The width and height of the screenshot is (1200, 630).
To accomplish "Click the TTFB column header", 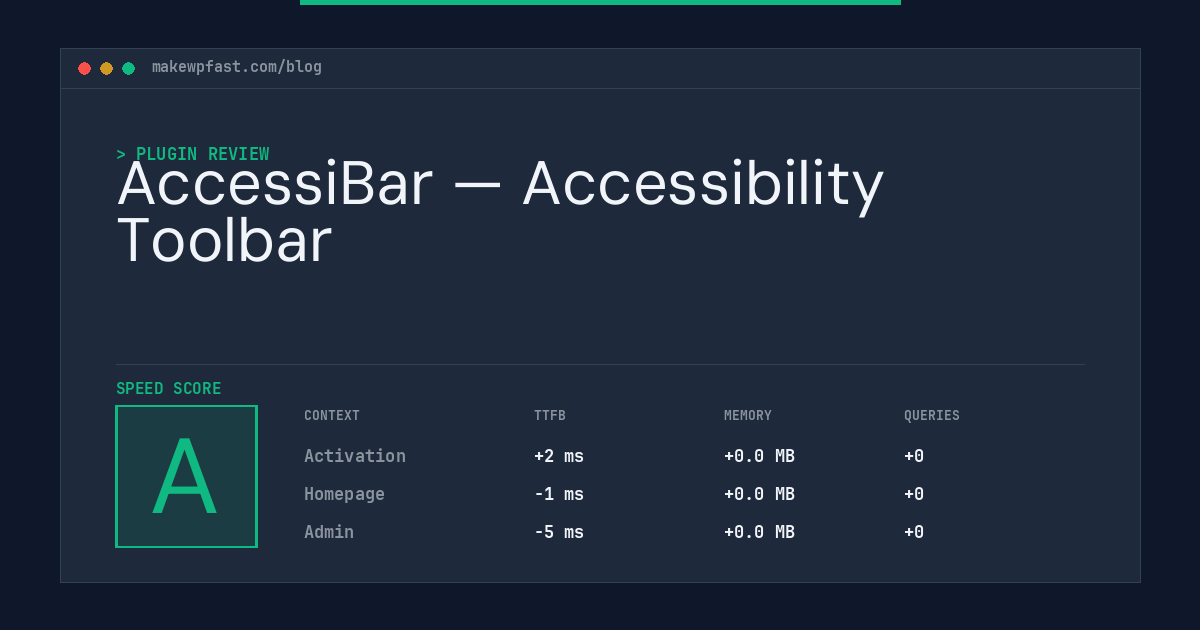I will [x=550, y=416].
